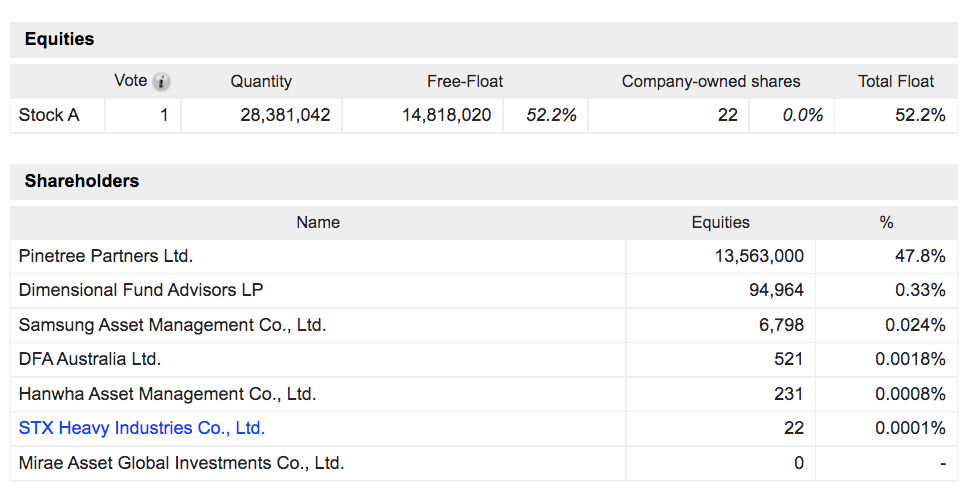The height and width of the screenshot is (502, 971).
Task: Click the percent column header
Action: (x=886, y=223)
